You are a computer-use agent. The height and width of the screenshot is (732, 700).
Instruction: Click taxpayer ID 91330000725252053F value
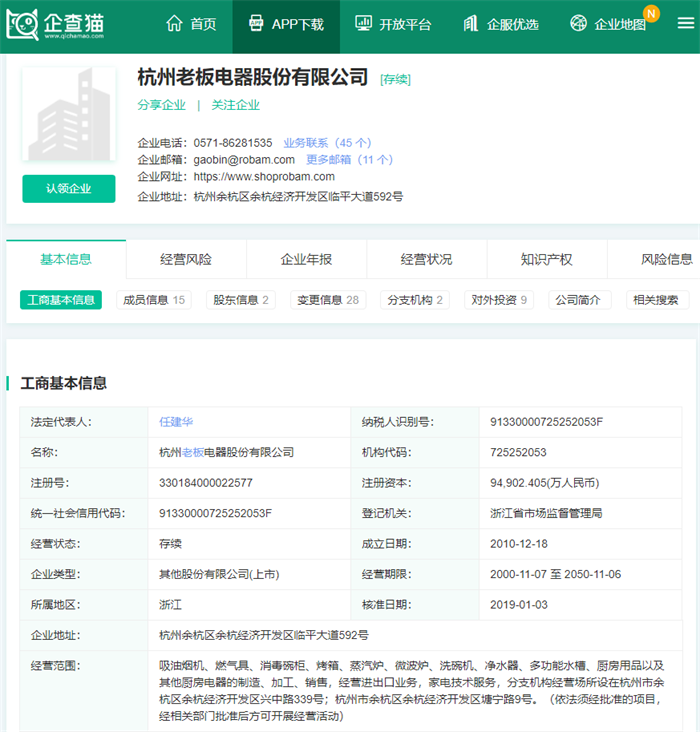click(546, 422)
